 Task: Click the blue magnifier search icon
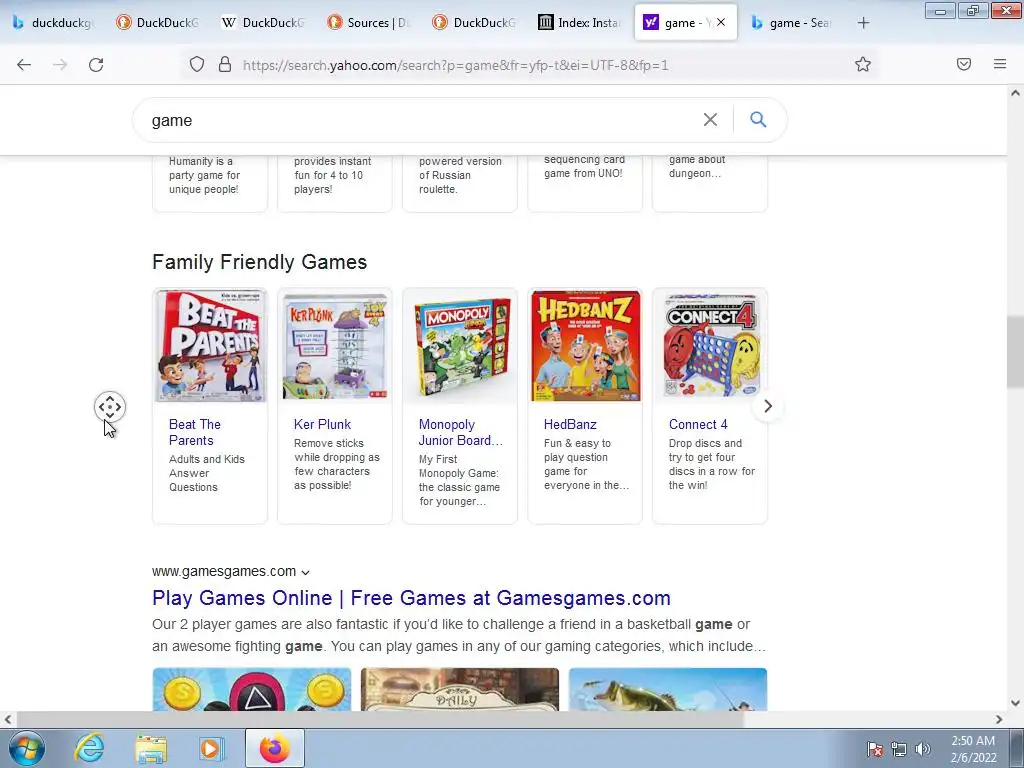(758, 120)
